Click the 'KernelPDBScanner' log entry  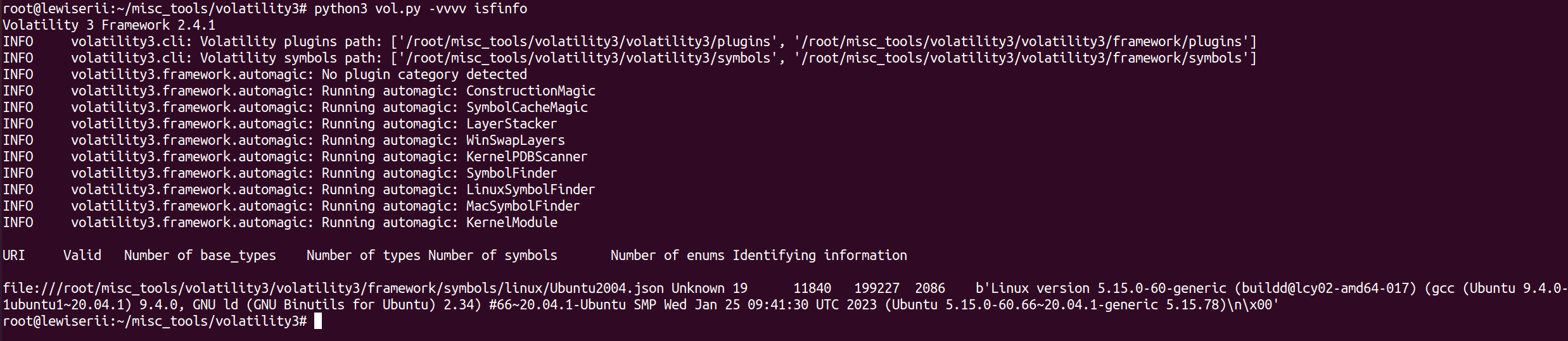pos(295,157)
